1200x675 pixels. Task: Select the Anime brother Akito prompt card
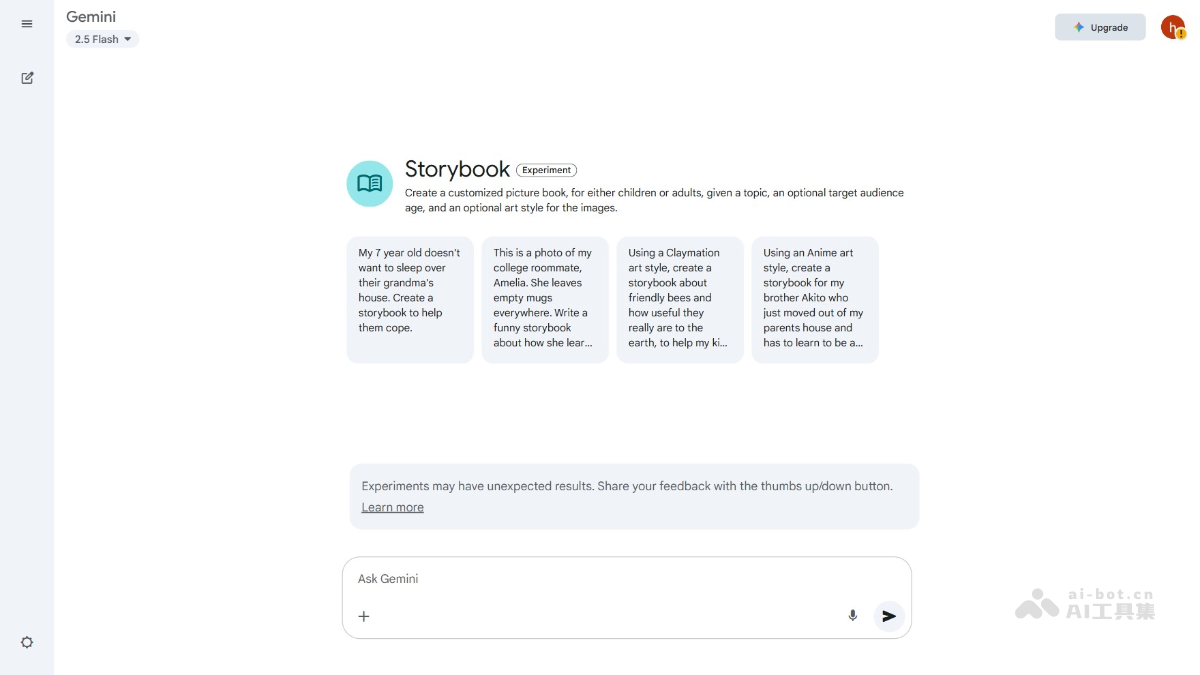[x=815, y=299]
